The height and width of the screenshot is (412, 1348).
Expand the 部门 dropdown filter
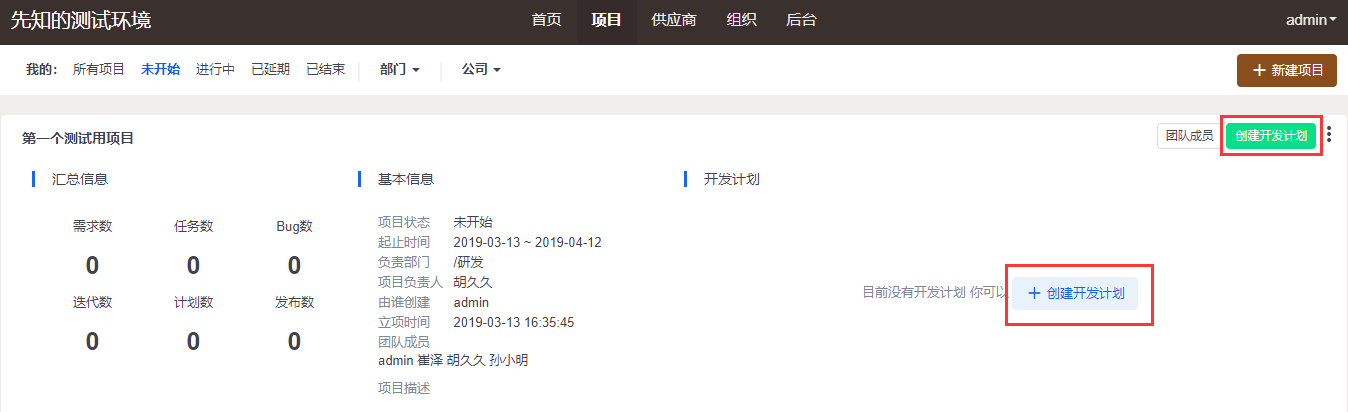coord(399,70)
